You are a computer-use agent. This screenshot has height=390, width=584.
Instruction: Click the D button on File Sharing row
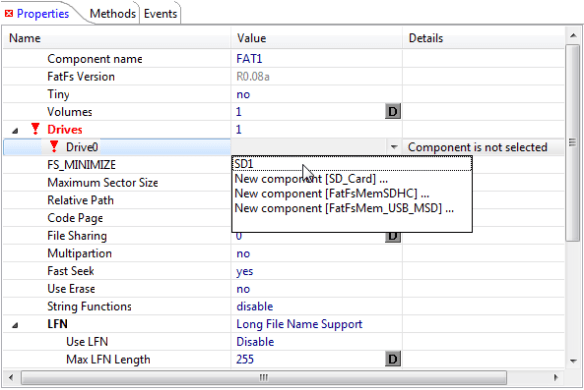pyautogui.click(x=393, y=236)
